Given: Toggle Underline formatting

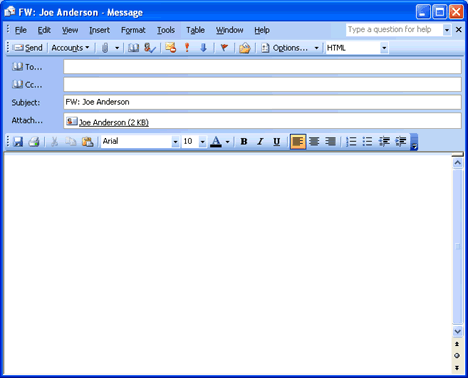Looking at the screenshot, I should (276, 142).
